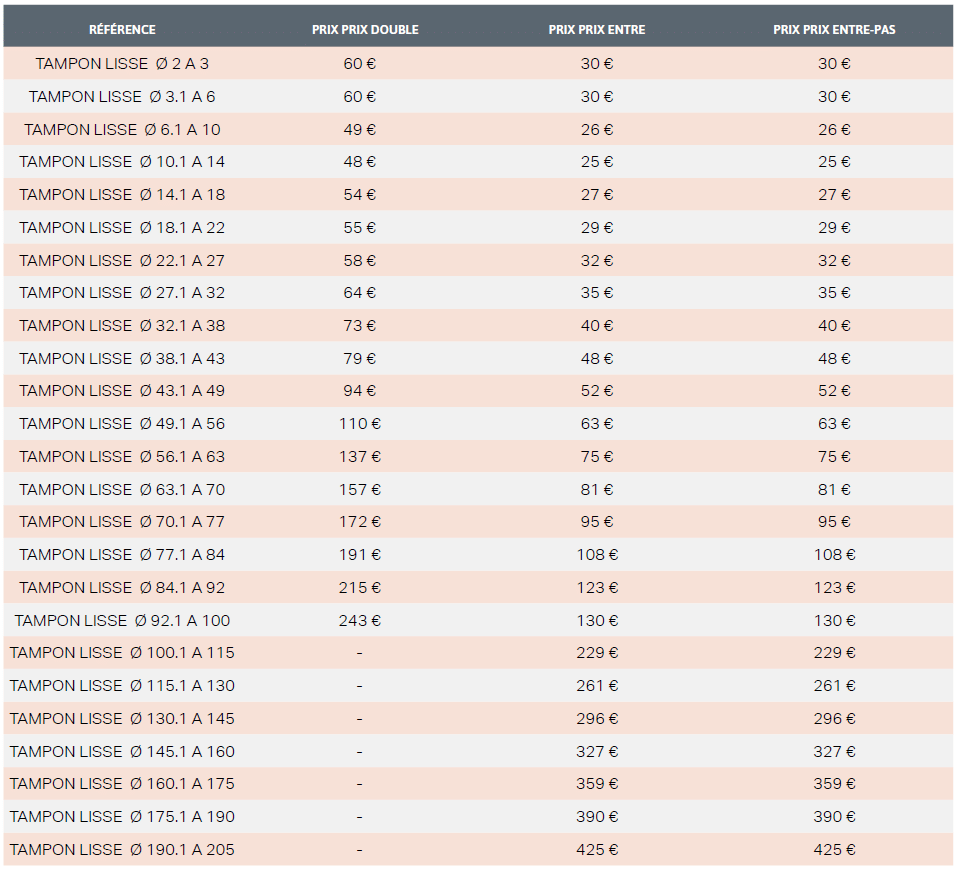Select the TAMPON LISSE Ø 22.1 A 27 row label
This screenshot has height=869, width=956.
coord(122,260)
